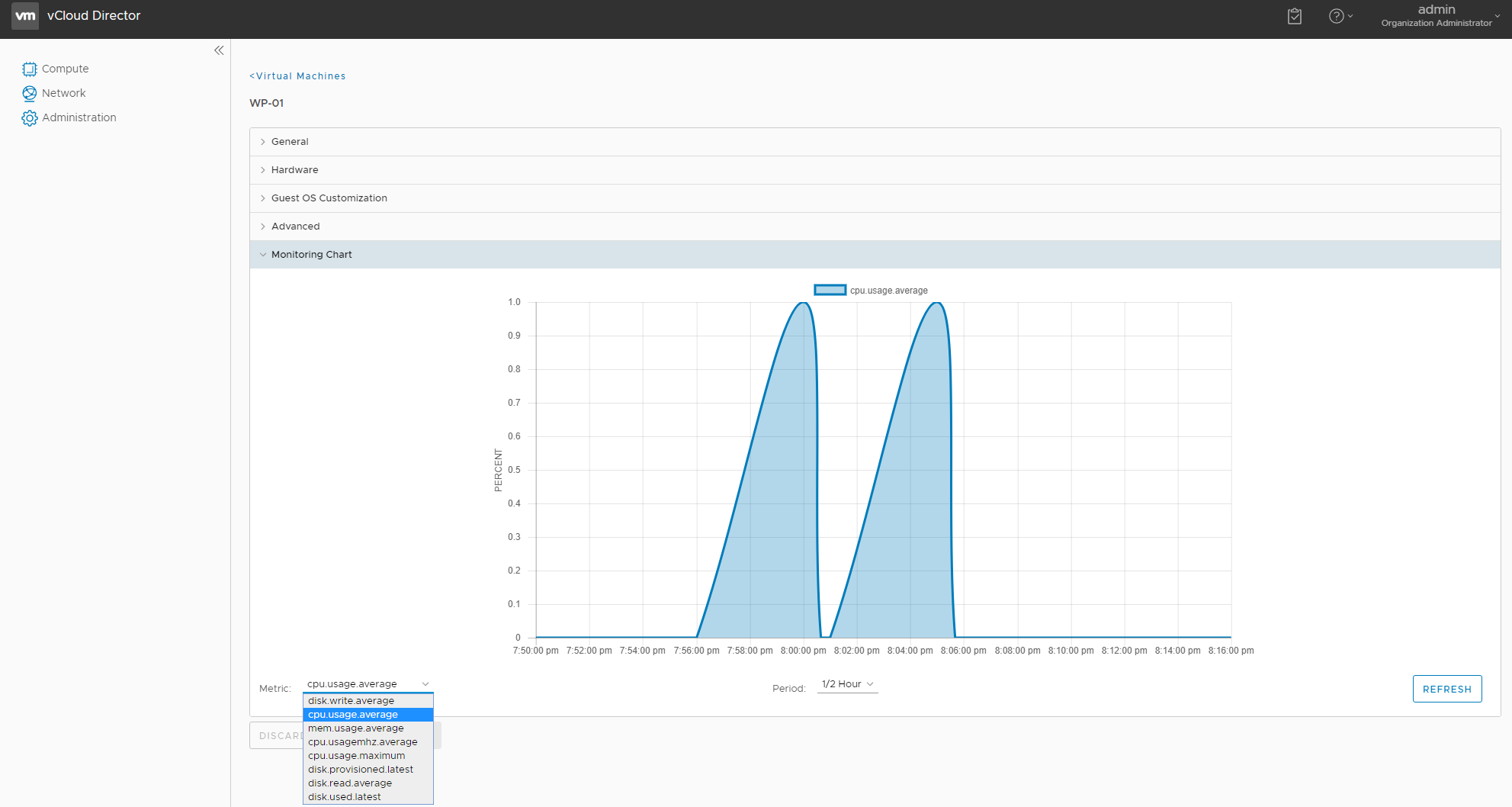Image resolution: width=1512 pixels, height=807 pixels.
Task: Select mem.usage.average metric
Action: coord(368,728)
